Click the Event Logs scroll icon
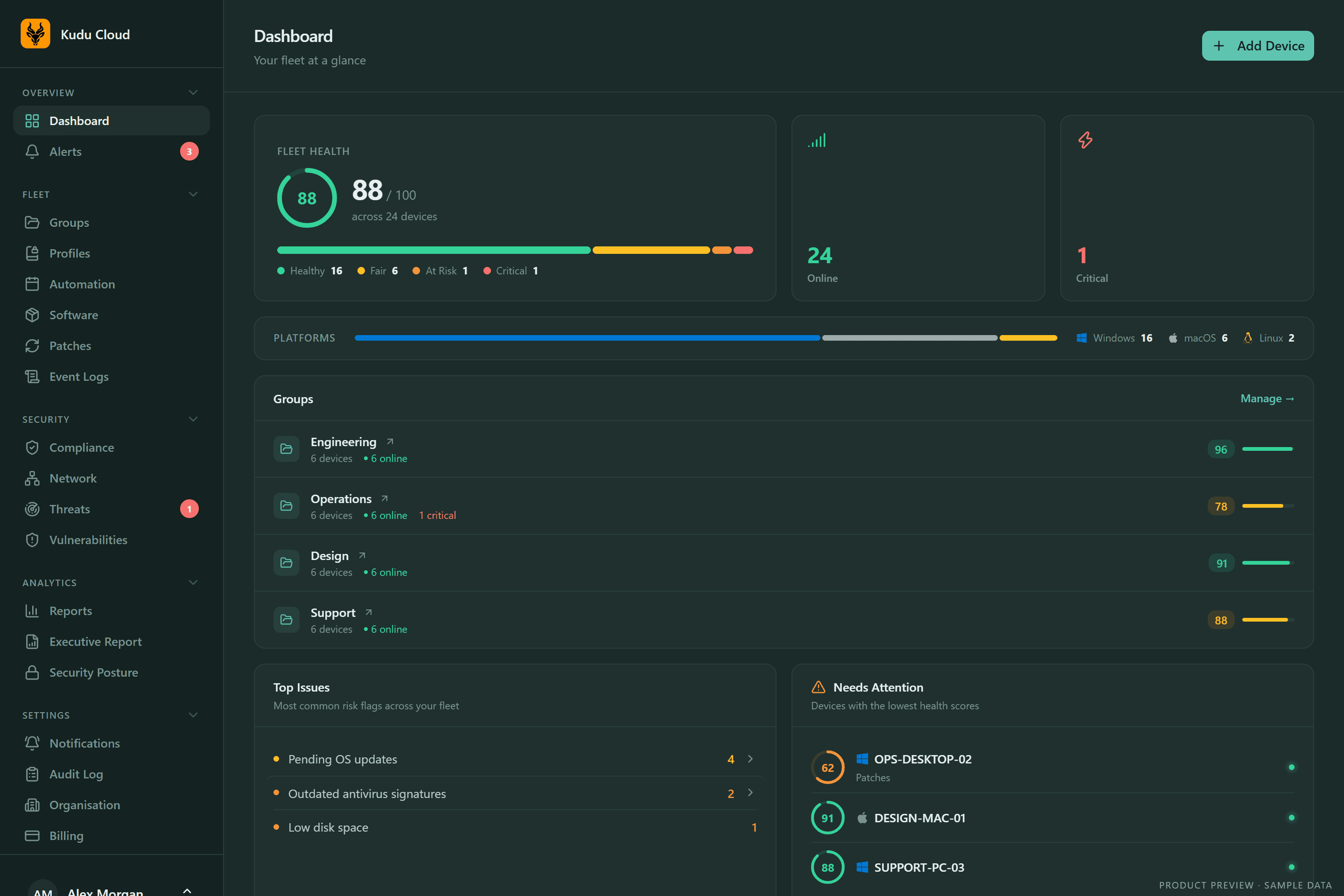Image resolution: width=1344 pixels, height=896 pixels. pyautogui.click(x=32, y=377)
